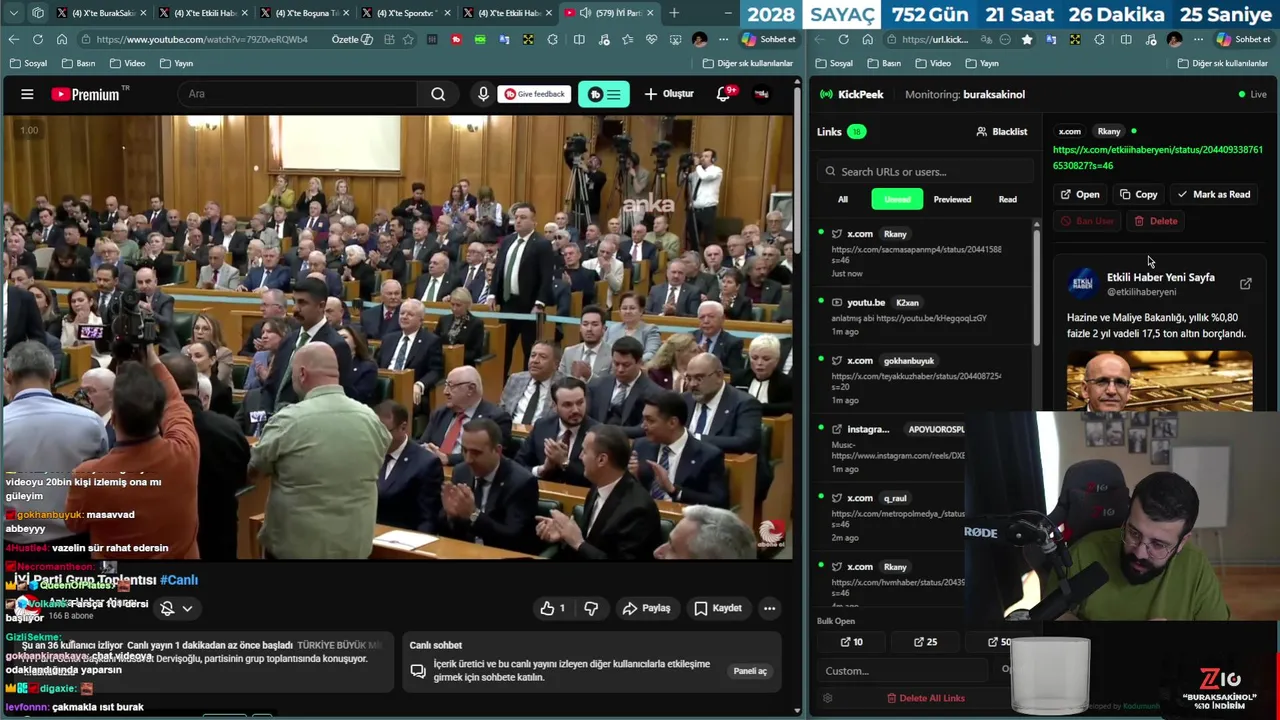Click the green x.com status URL link
Screen dimensions: 1280x720
coord(1158,158)
